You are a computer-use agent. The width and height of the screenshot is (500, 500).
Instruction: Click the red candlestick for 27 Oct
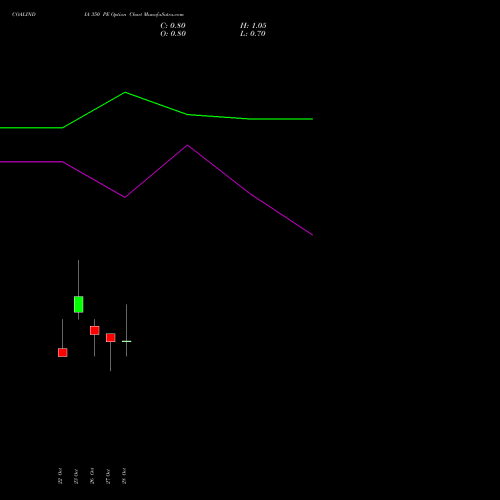111,337
